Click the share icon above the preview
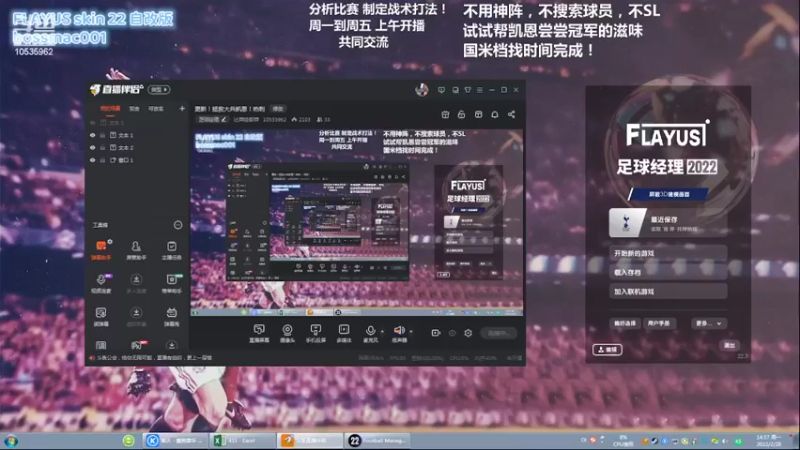800x450 pixels. click(511, 114)
